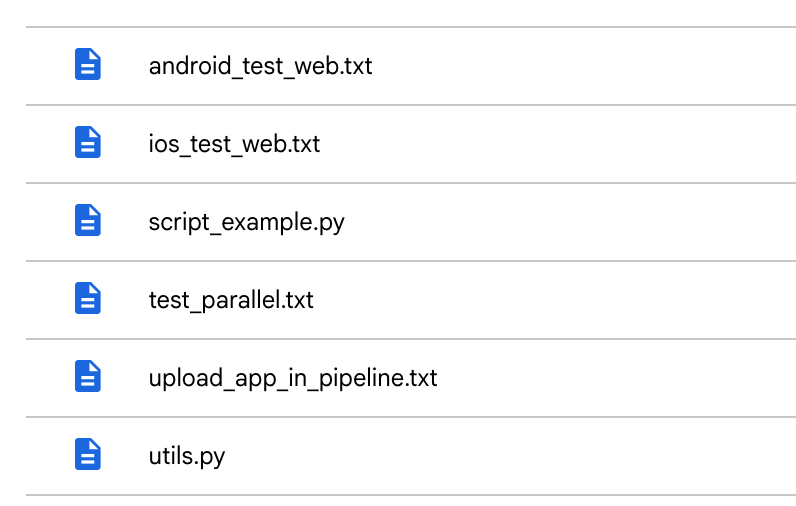This screenshot has width=796, height=506.
Task: Open the utils.py file name
Action: 187,457
